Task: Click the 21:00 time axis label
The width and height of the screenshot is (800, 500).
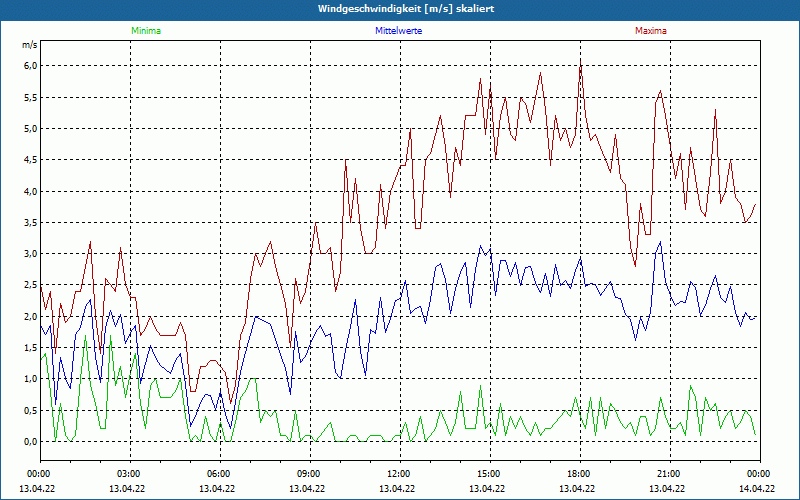Action: click(x=669, y=474)
